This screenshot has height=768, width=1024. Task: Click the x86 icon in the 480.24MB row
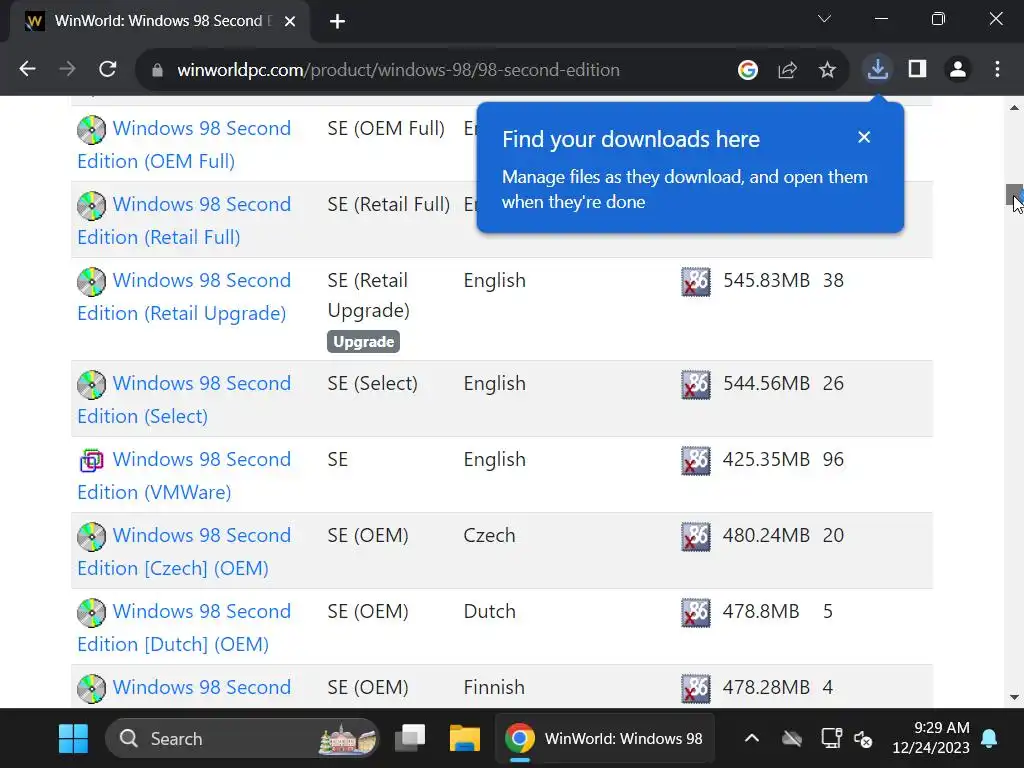pyautogui.click(x=696, y=537)
